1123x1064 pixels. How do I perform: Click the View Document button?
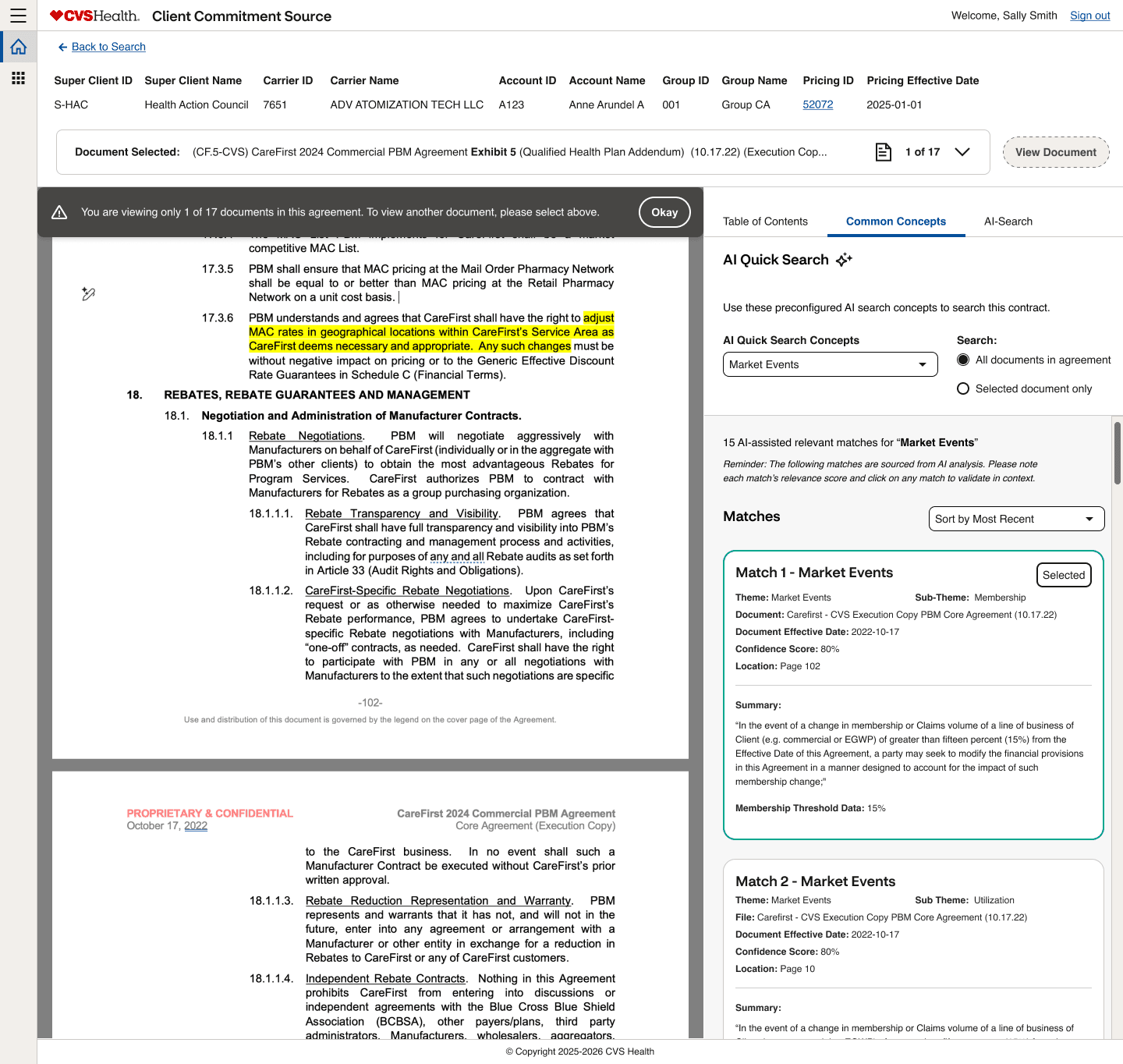pyautogui.click(x=1056, y=152)
